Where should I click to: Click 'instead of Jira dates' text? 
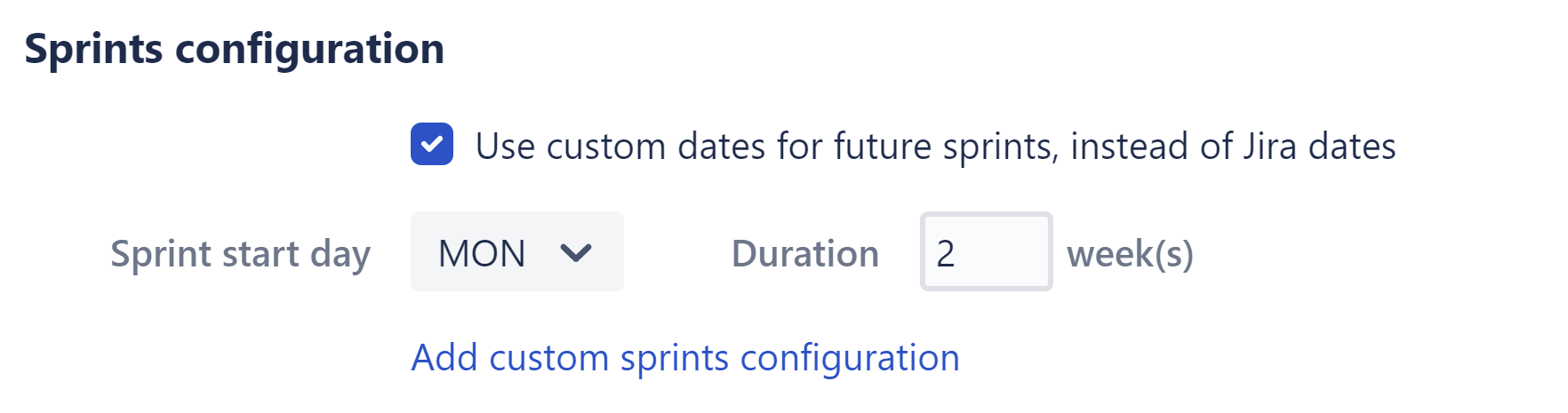tap(1233, 147)
